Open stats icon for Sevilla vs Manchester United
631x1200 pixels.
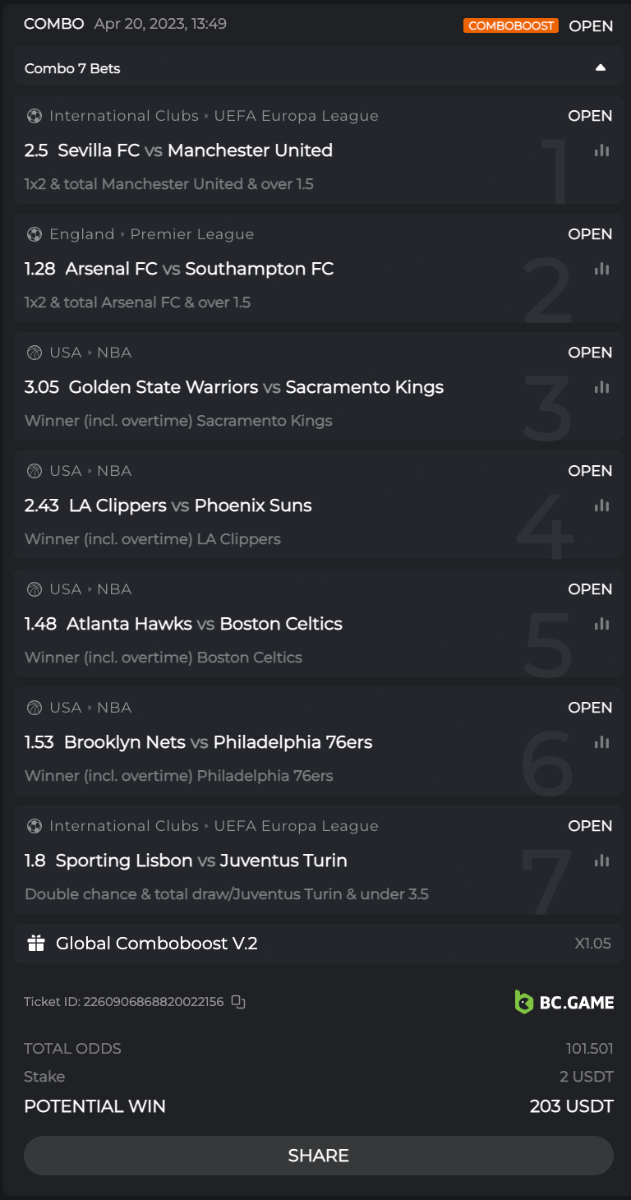pos(601,150)
